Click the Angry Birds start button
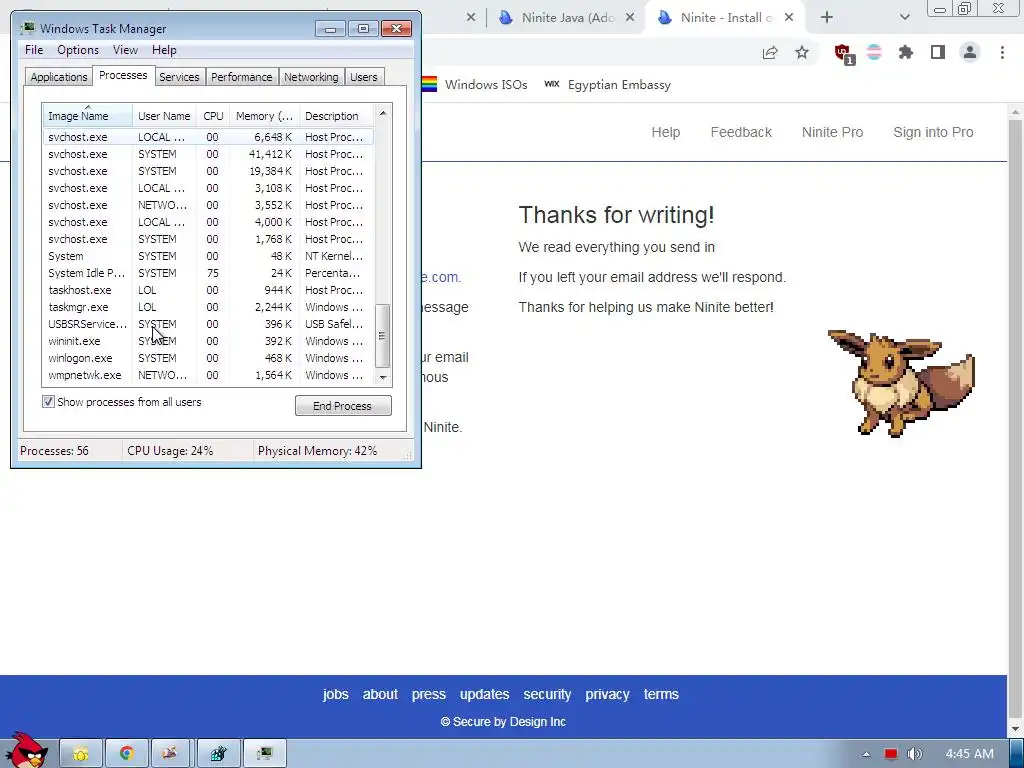 point(26,750)
